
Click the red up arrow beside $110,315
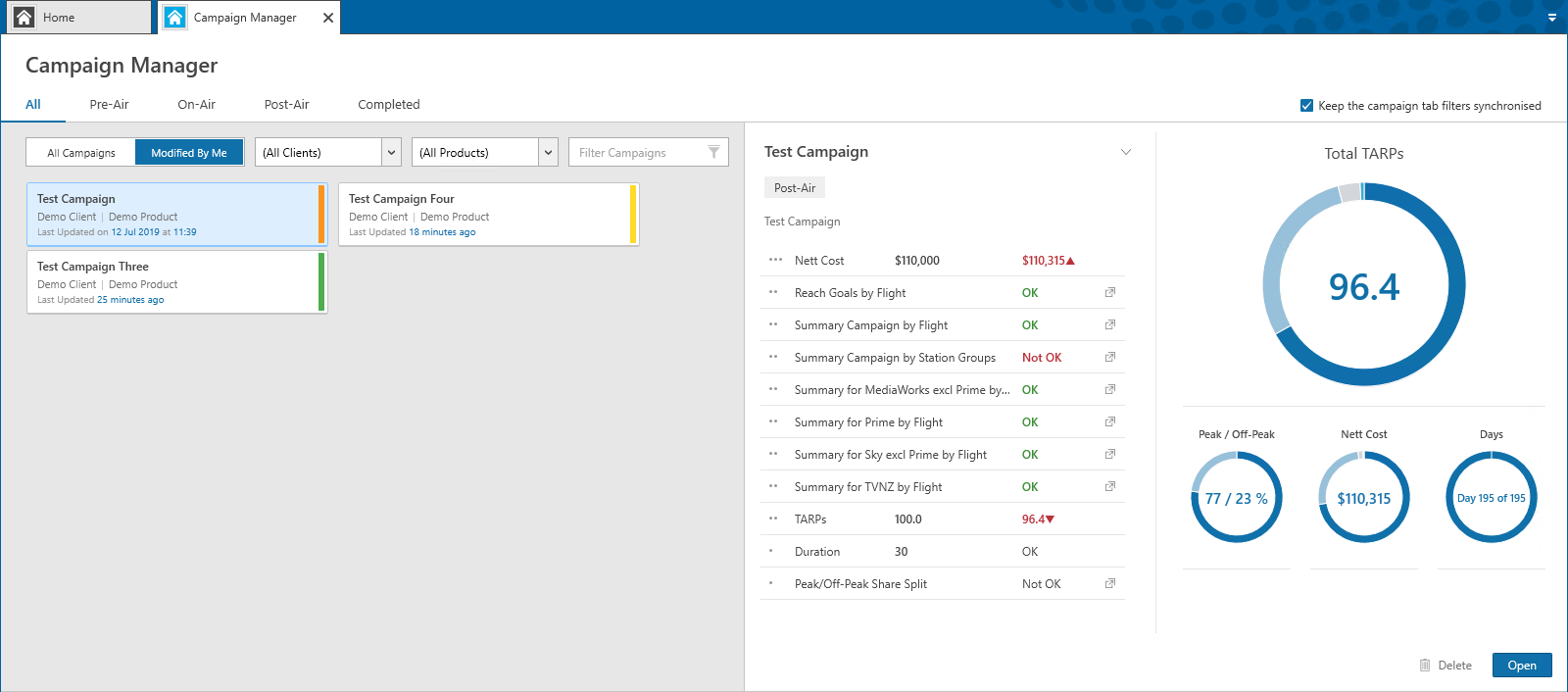[x=1070, y=261]
